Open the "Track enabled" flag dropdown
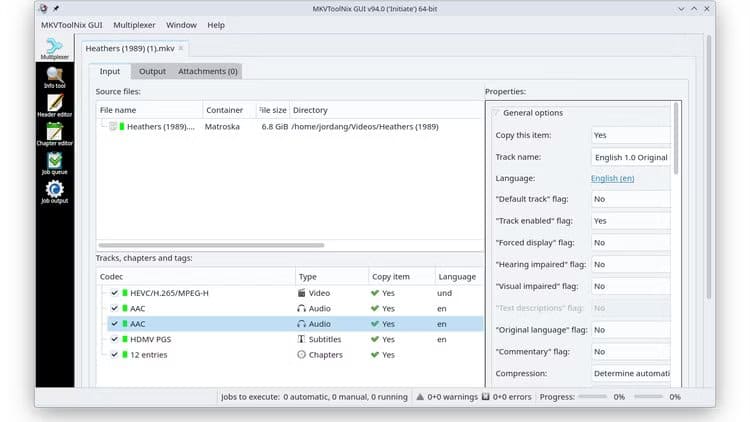Viewport: 750px width, 422px height. tap(631, 221)
